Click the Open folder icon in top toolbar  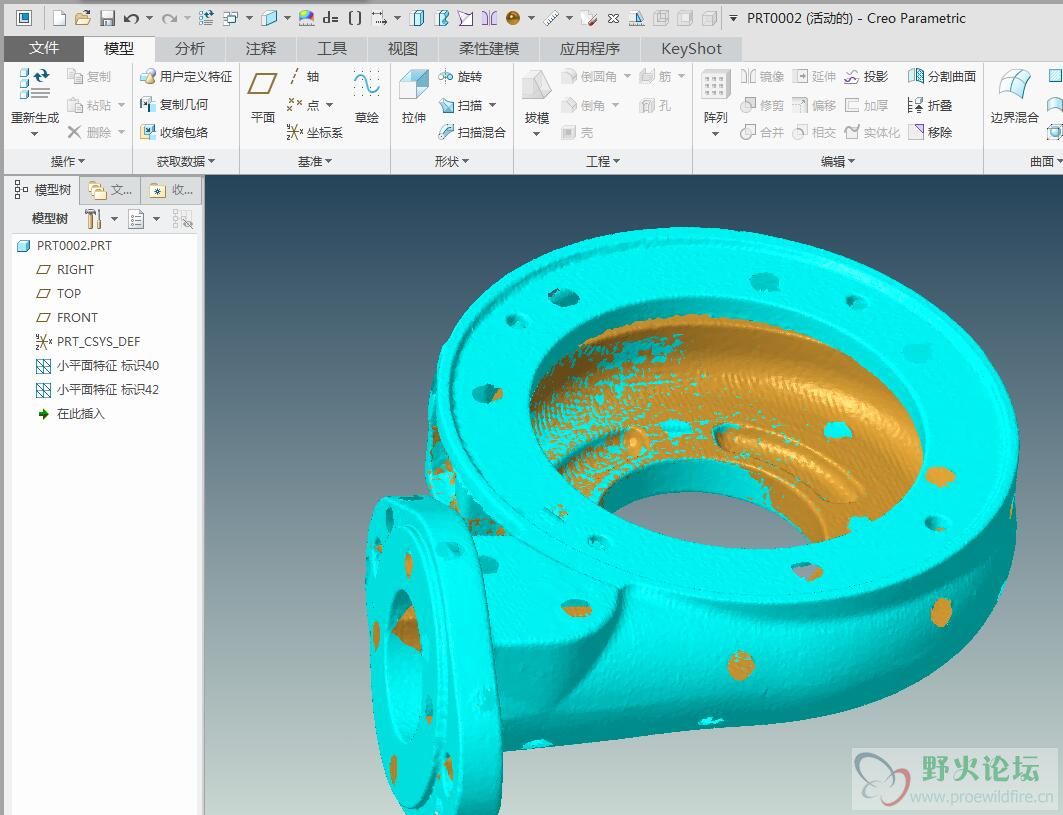83,18
